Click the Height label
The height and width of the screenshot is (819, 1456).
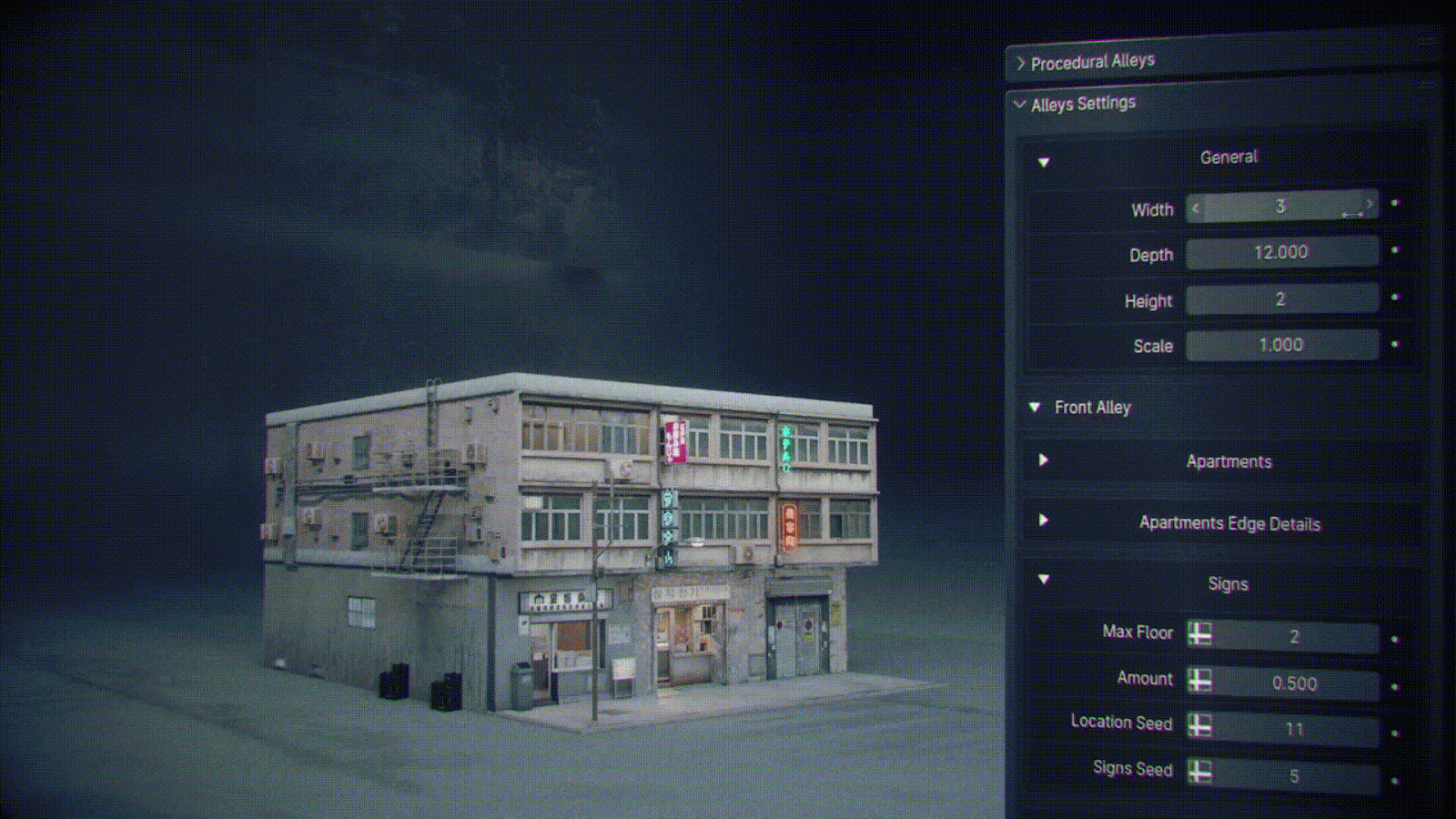click(1148, 301)
